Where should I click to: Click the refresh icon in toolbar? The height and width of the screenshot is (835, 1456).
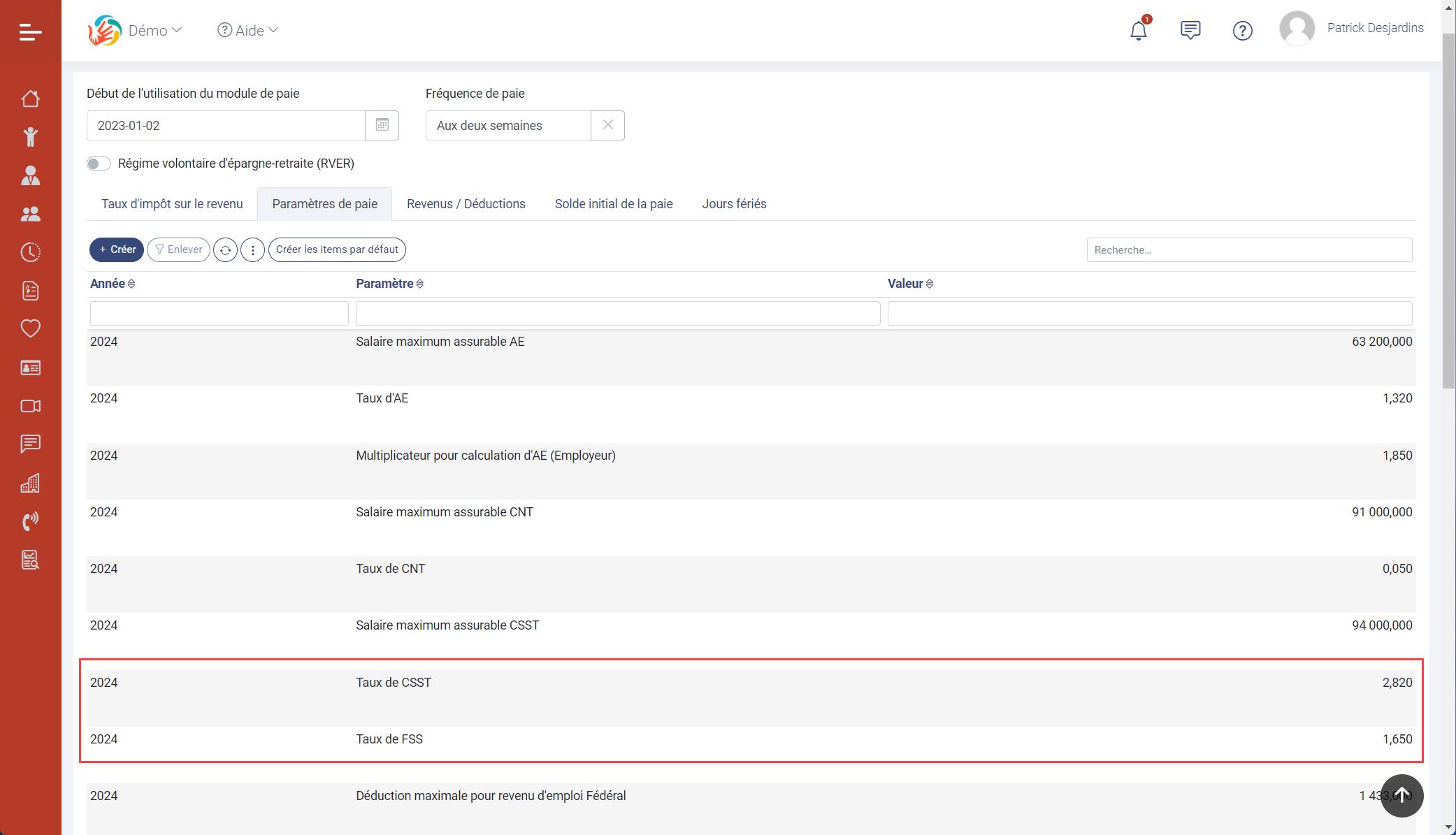tap(225, 250)
